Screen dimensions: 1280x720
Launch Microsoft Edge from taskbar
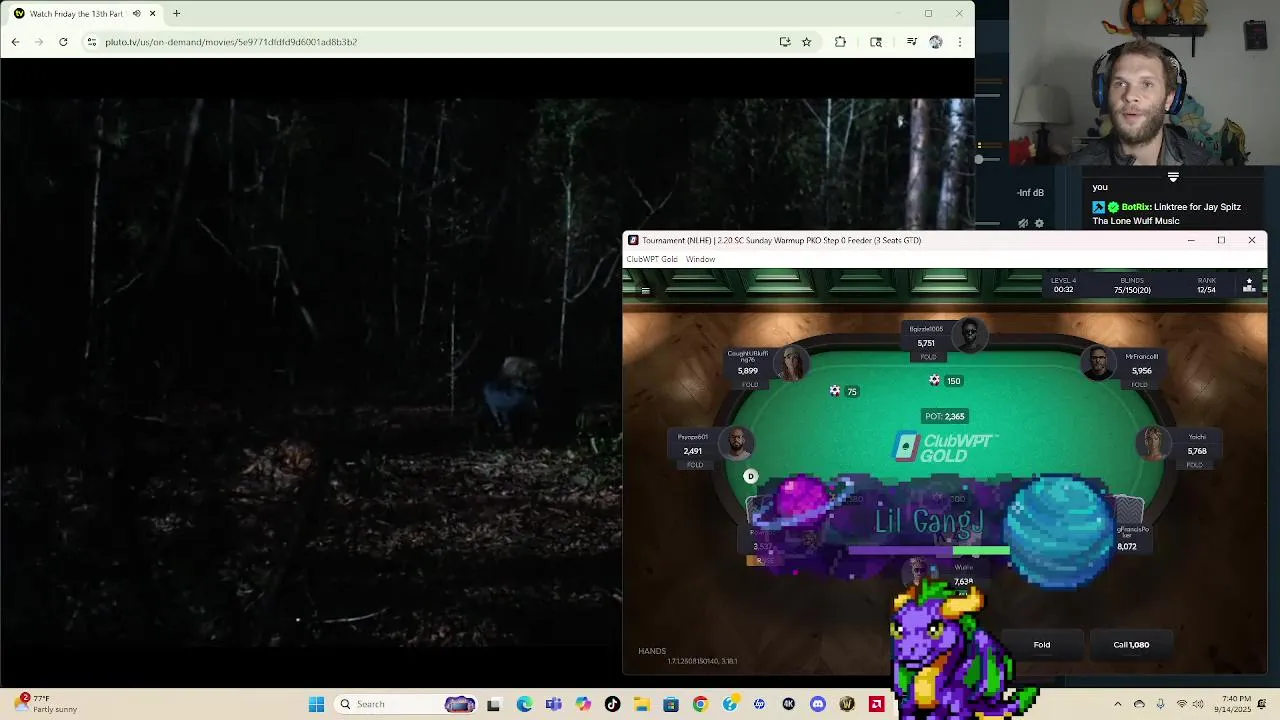tap(524, 704)
